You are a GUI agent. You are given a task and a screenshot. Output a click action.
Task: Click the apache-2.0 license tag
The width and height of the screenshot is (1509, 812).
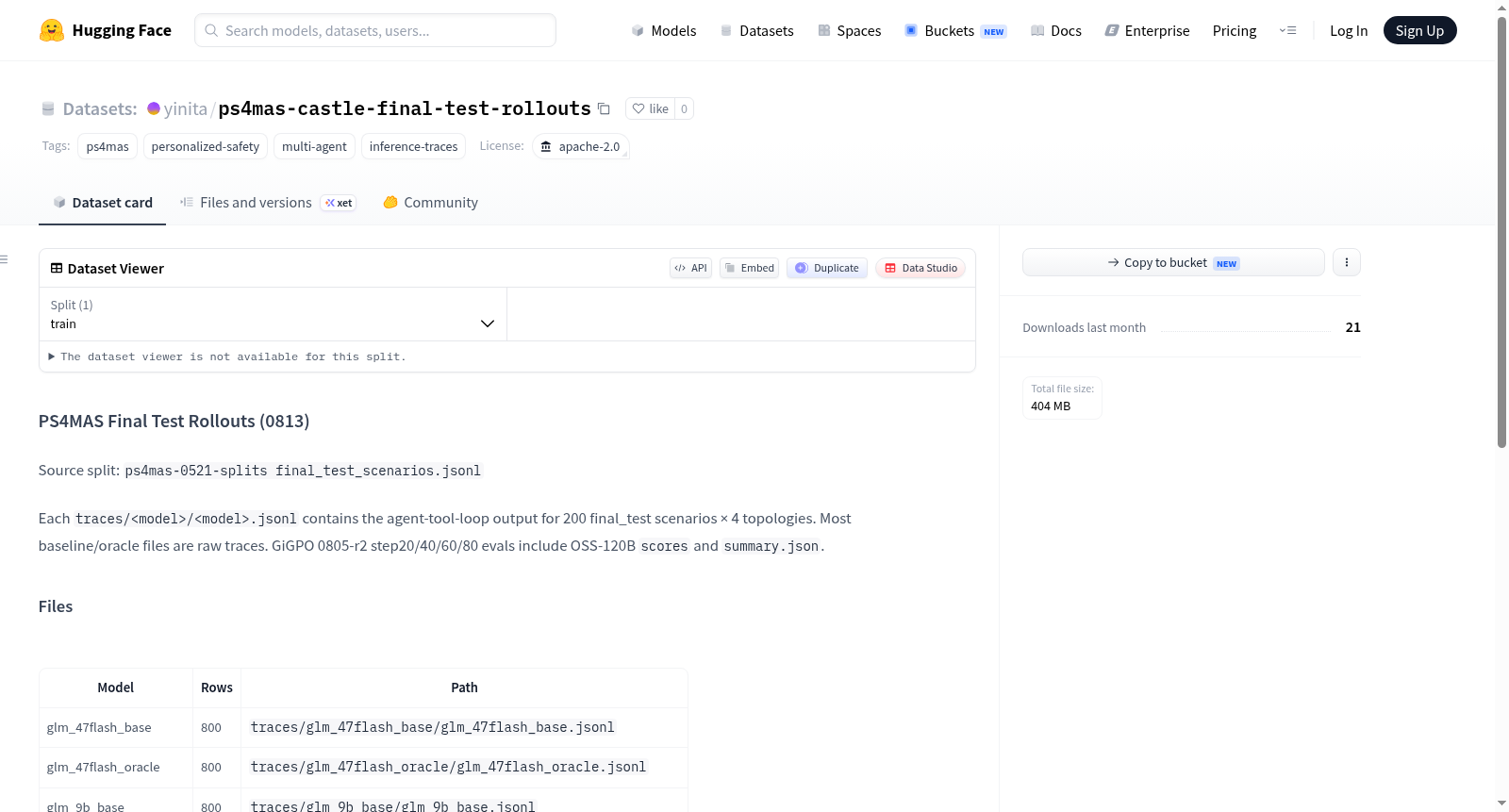click(581, 146)
